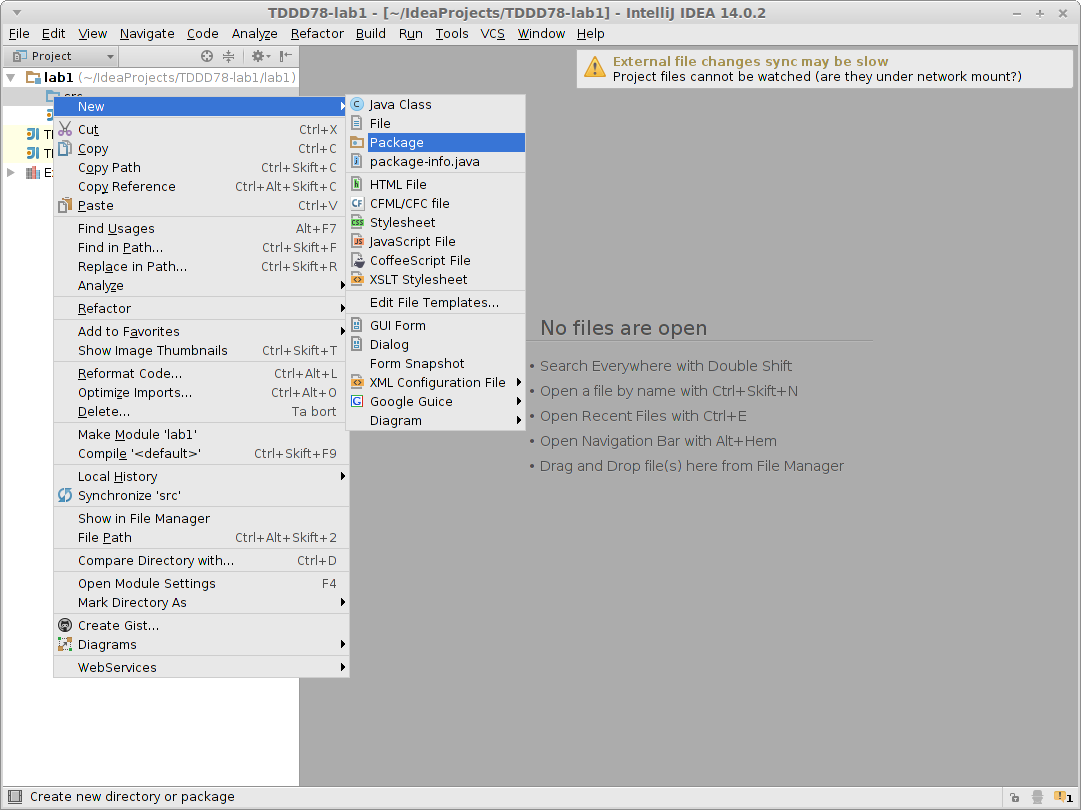Viewport: 1081px width, 810px height.
Task: Click the tool windows icon in status bar
Action: (15, 797)
